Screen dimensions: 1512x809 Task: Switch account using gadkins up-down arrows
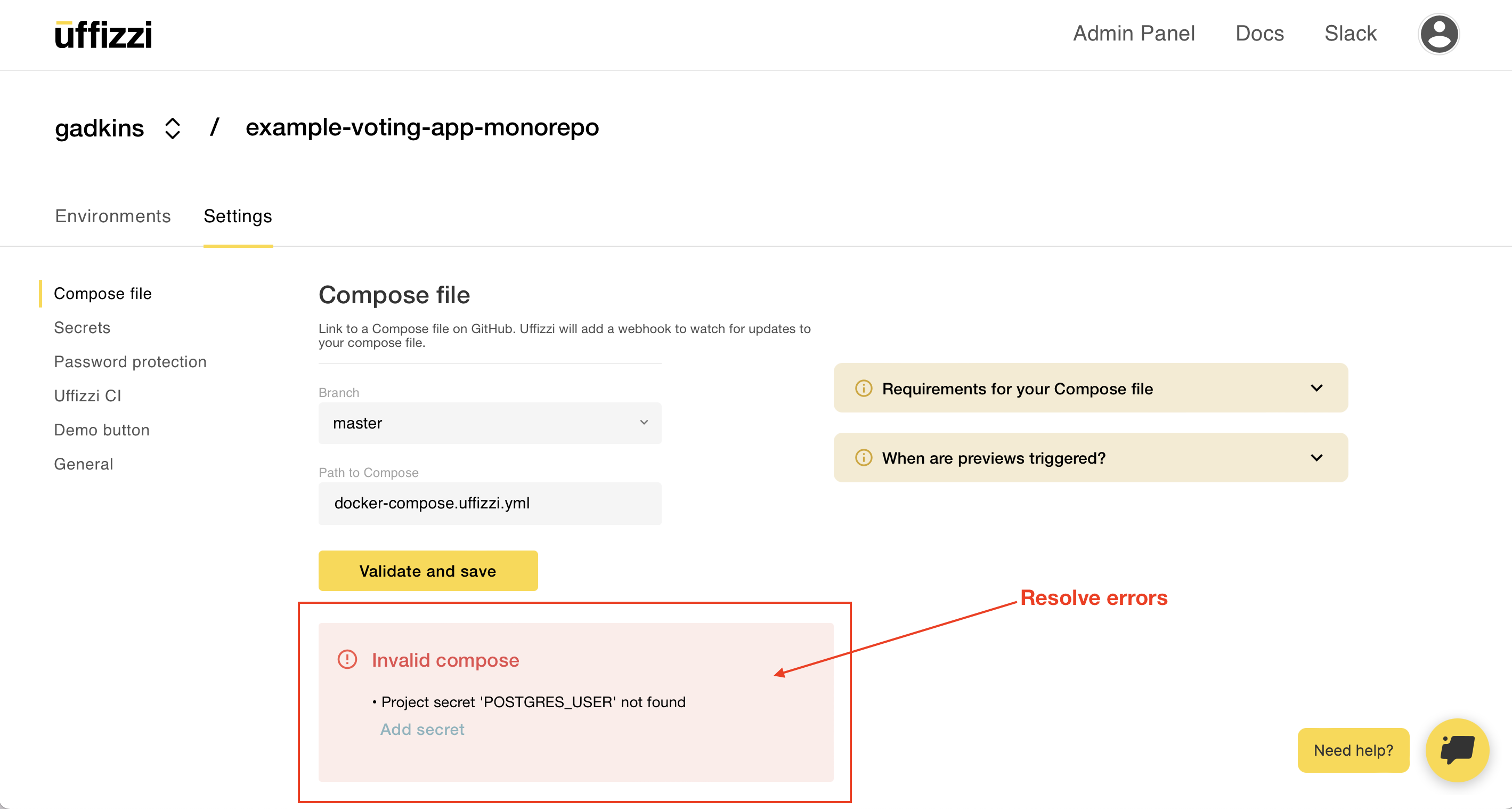point(172,128)
